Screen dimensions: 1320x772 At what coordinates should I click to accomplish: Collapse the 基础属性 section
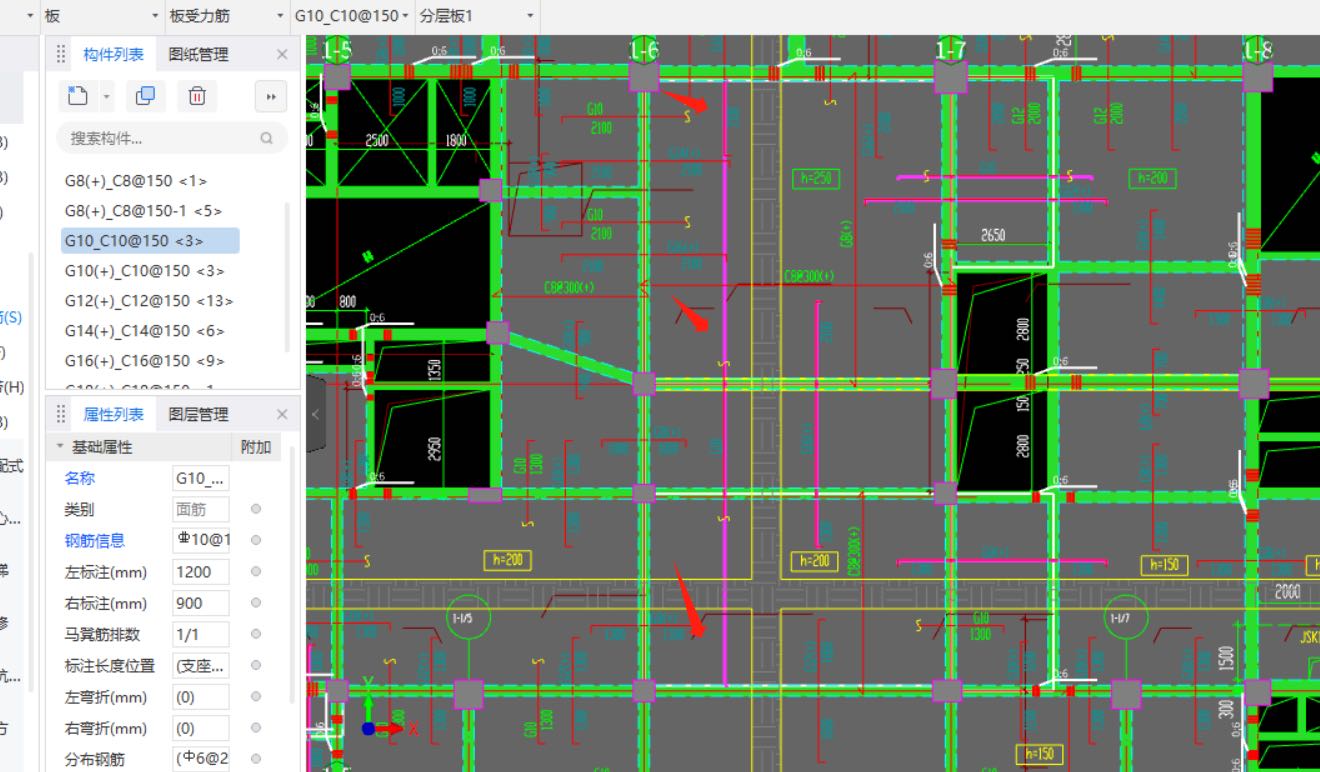60,447
